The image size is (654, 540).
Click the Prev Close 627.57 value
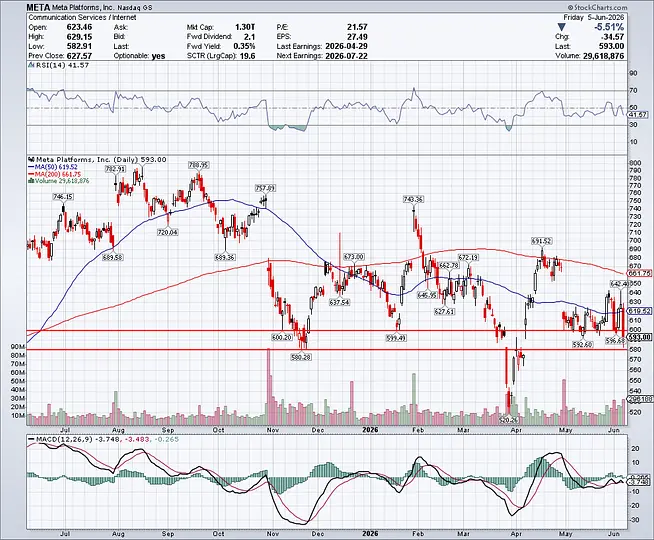pyautogui.click(x=79, y=56)
